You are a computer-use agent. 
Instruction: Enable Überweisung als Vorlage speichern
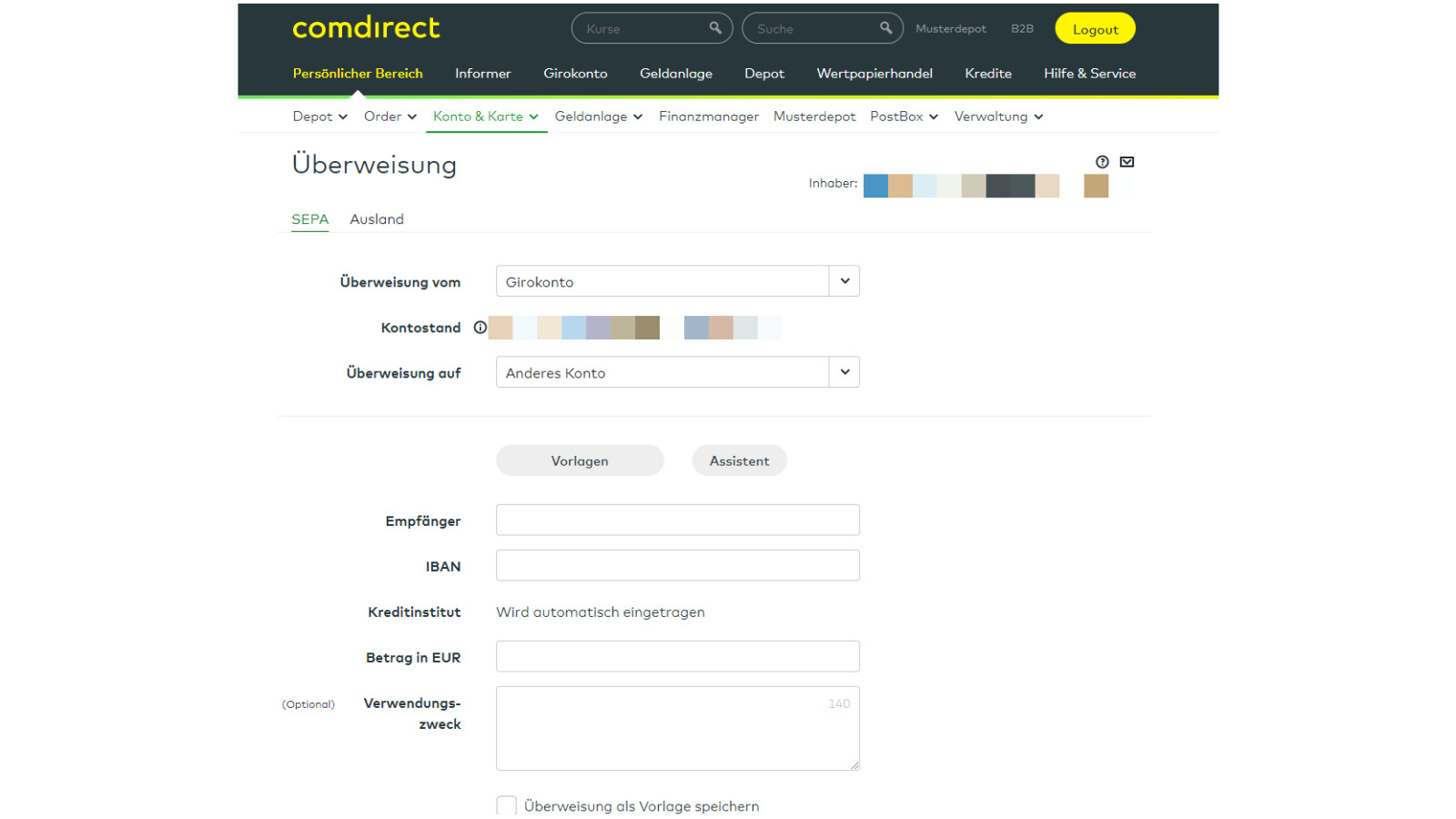click(x=506, y=805)
